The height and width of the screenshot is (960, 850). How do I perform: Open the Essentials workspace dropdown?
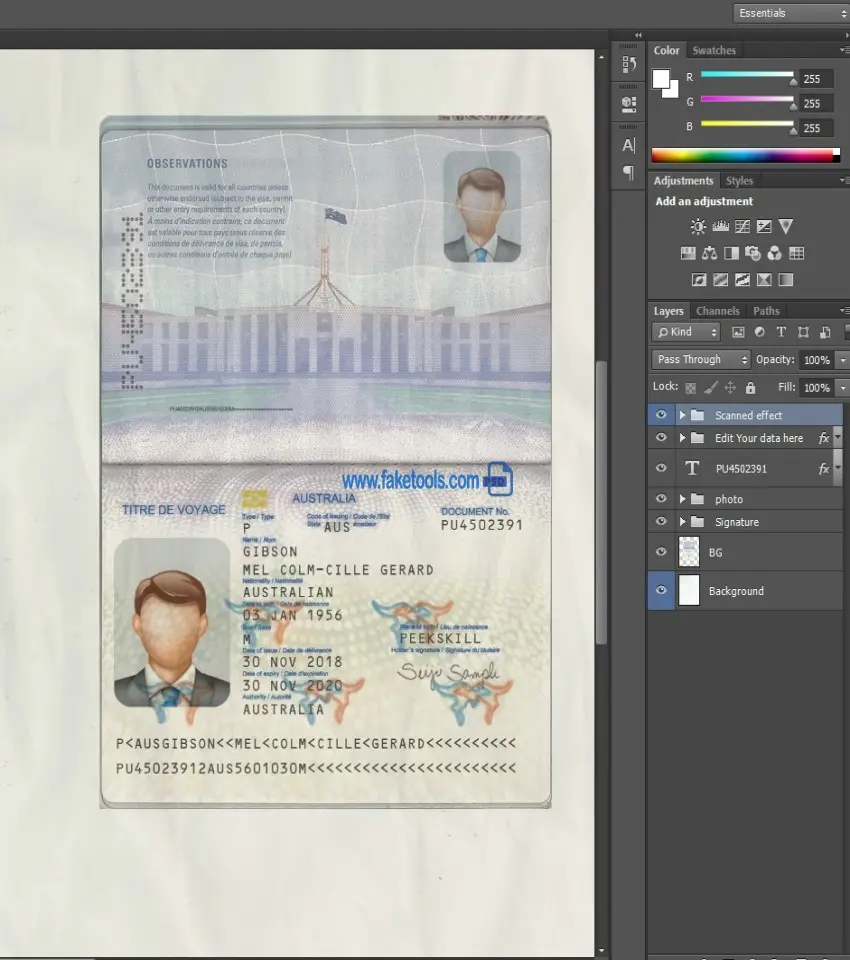coord(790,13)
